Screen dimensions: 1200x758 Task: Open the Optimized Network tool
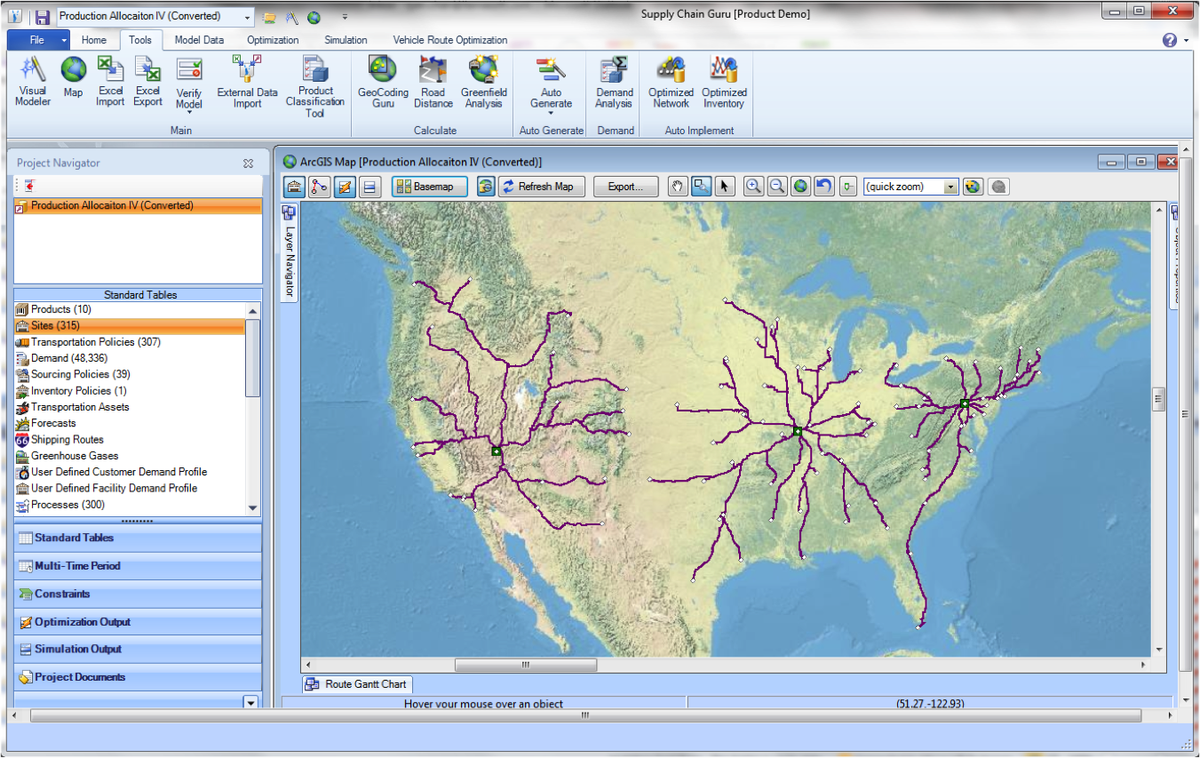pos(670,82)
